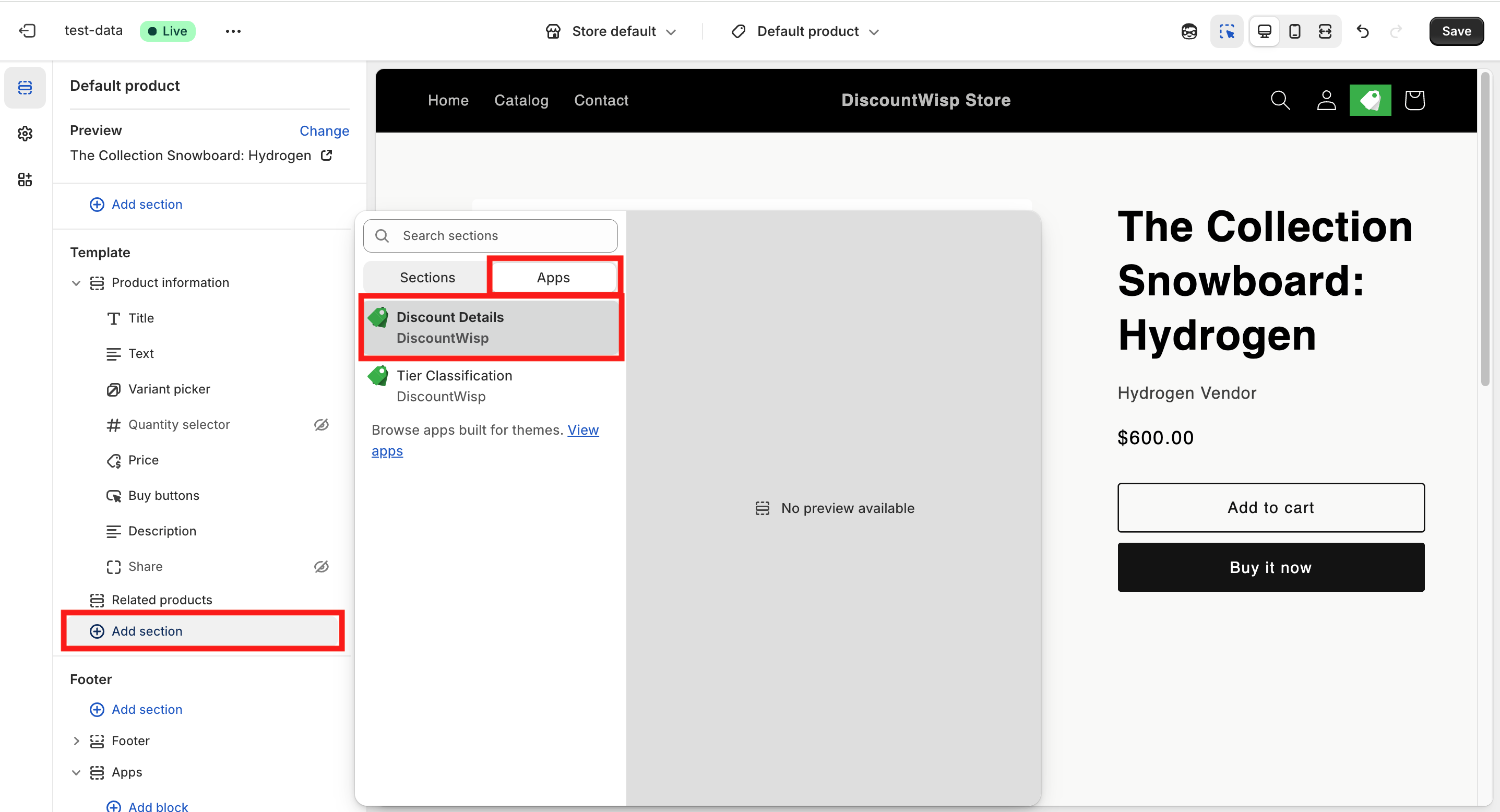Expand the Footer section group
This screenshot has width=1500, height=812.
click(76, 741)
